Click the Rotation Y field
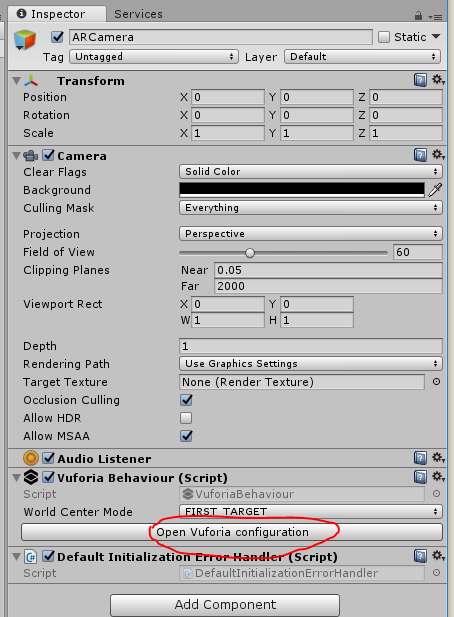Screen dimensions: 454x617 click(317, 115)
